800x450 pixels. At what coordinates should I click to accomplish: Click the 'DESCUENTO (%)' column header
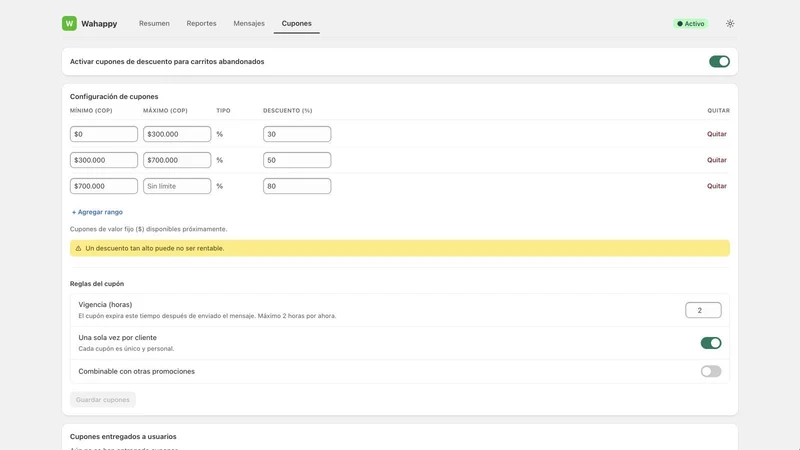tap(288, 111)
